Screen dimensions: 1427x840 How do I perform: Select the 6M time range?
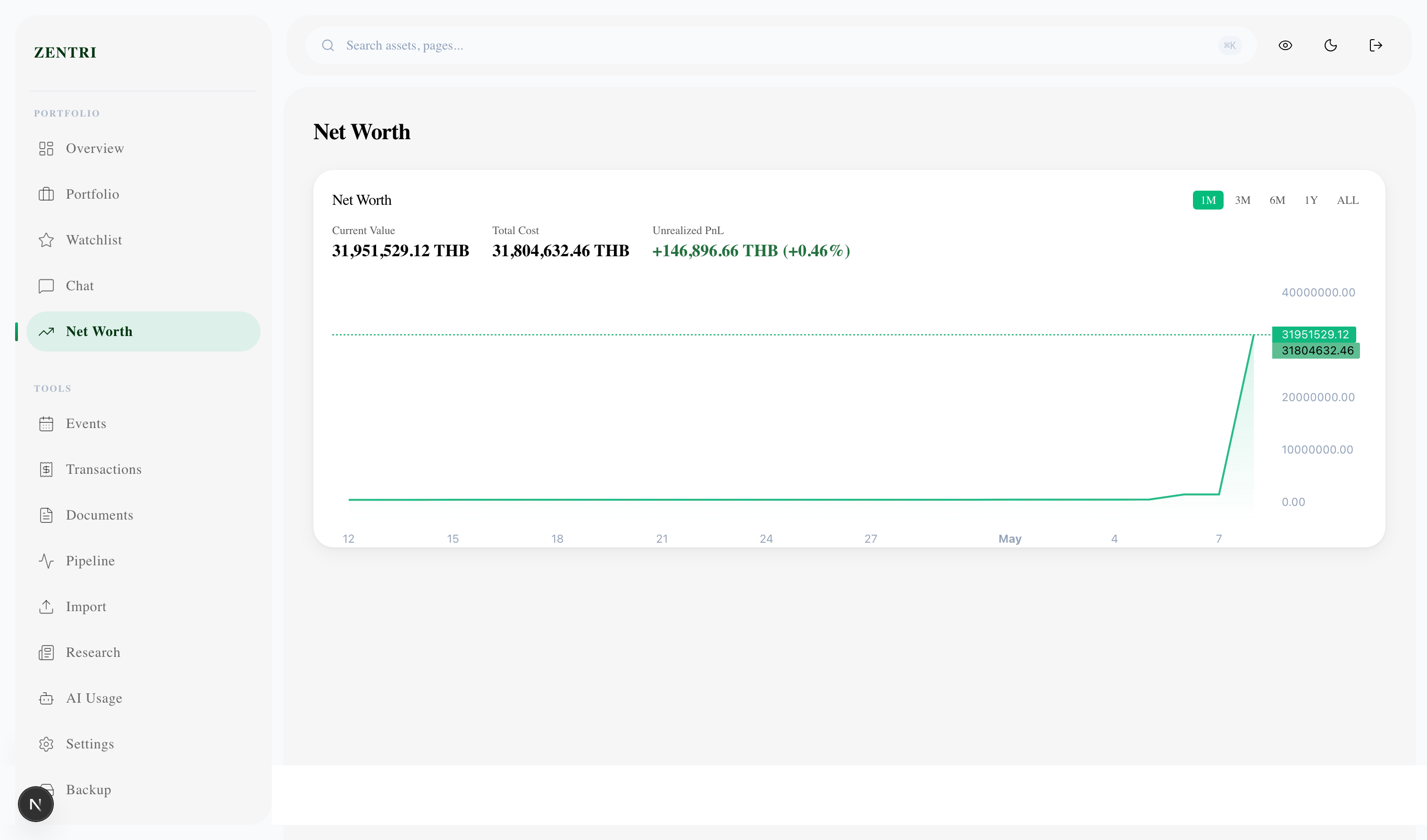coord(1277,200)
